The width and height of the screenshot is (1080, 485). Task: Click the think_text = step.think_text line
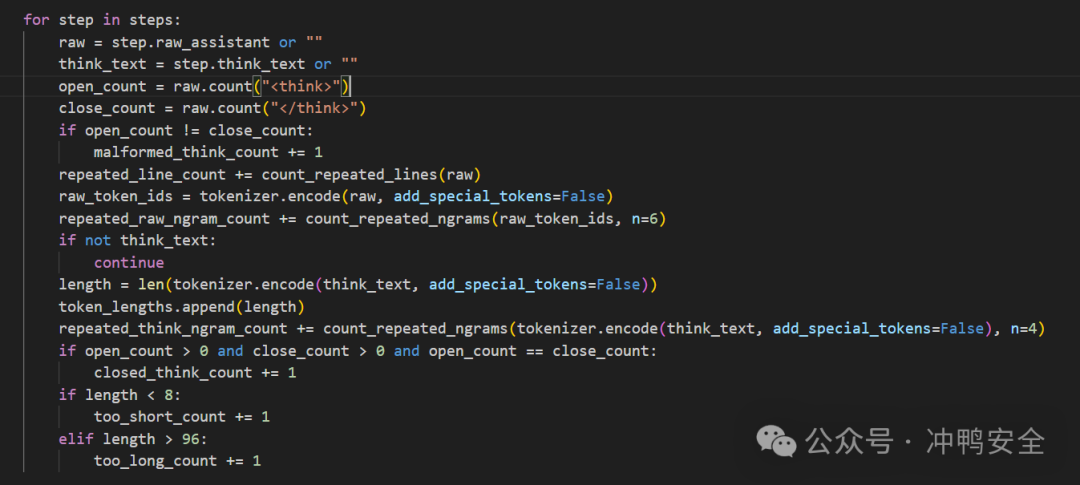[208, 64]
